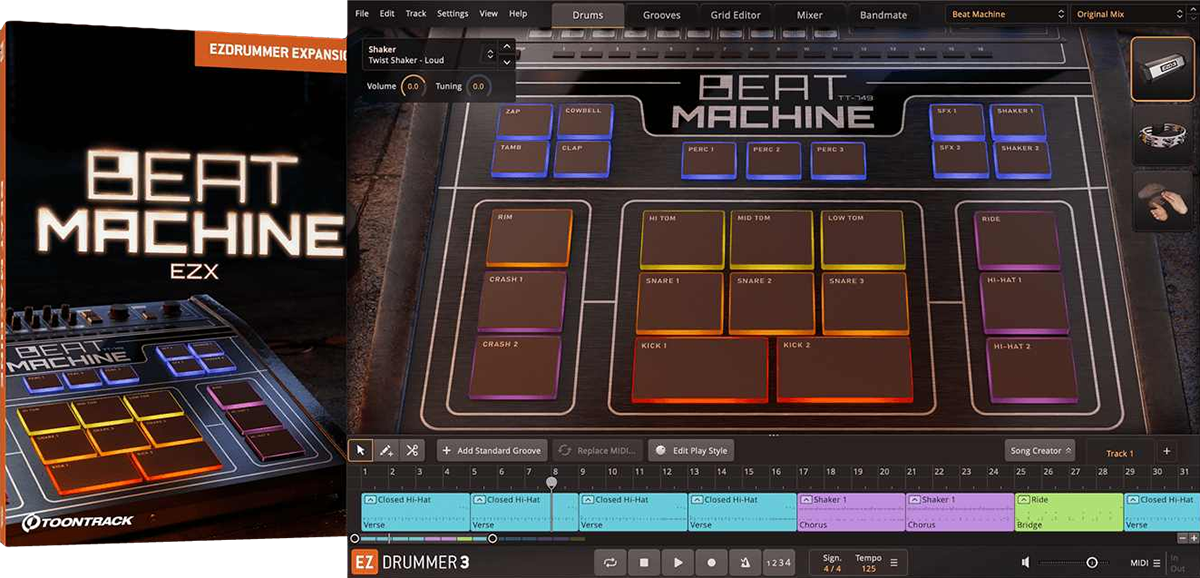This screenshot has width=1200, height=578.
Task: Open the Track menu
Action: [x=416, y=14]
